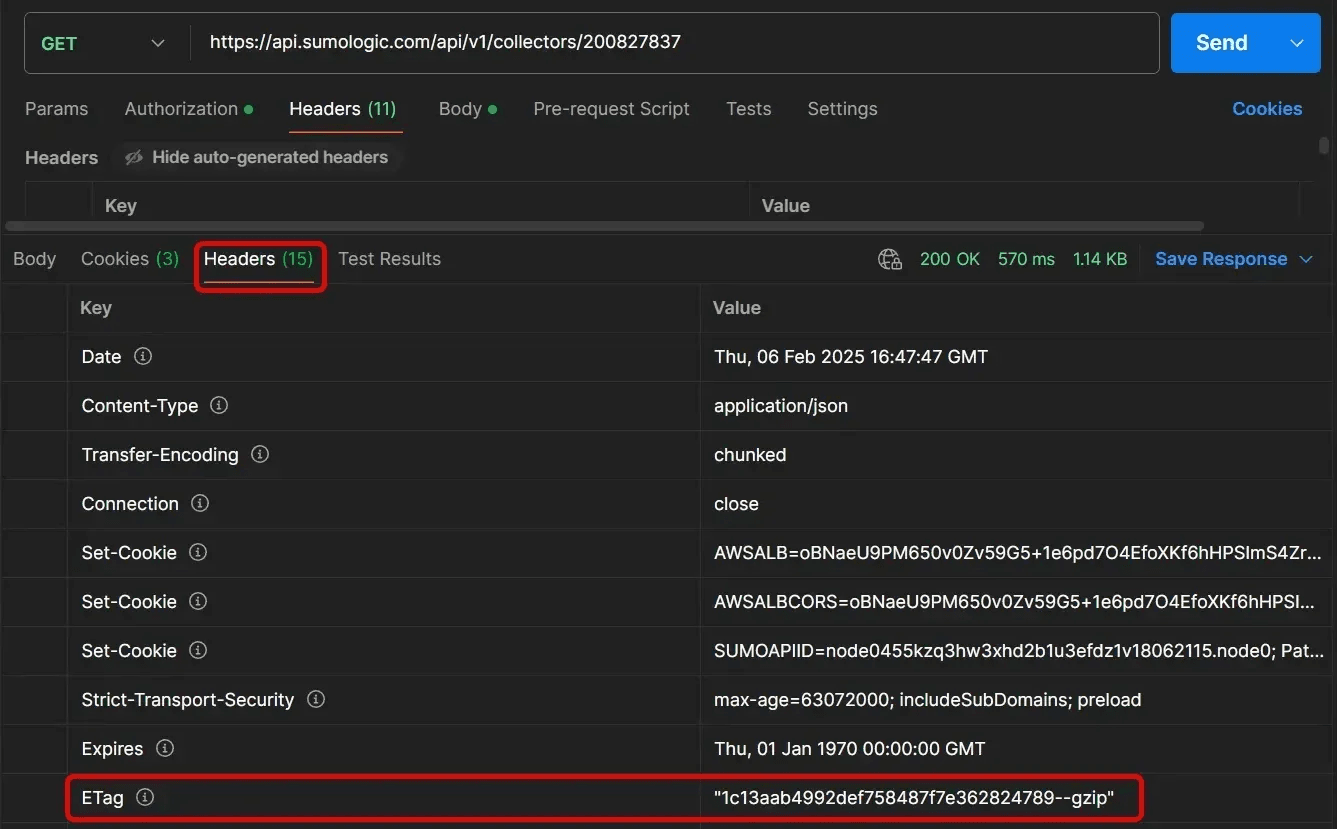This screenshot has width=1338, height=829.
Task: Switch to the request Authorization tab
Action: pyautogui.click(x=188, y=109)
